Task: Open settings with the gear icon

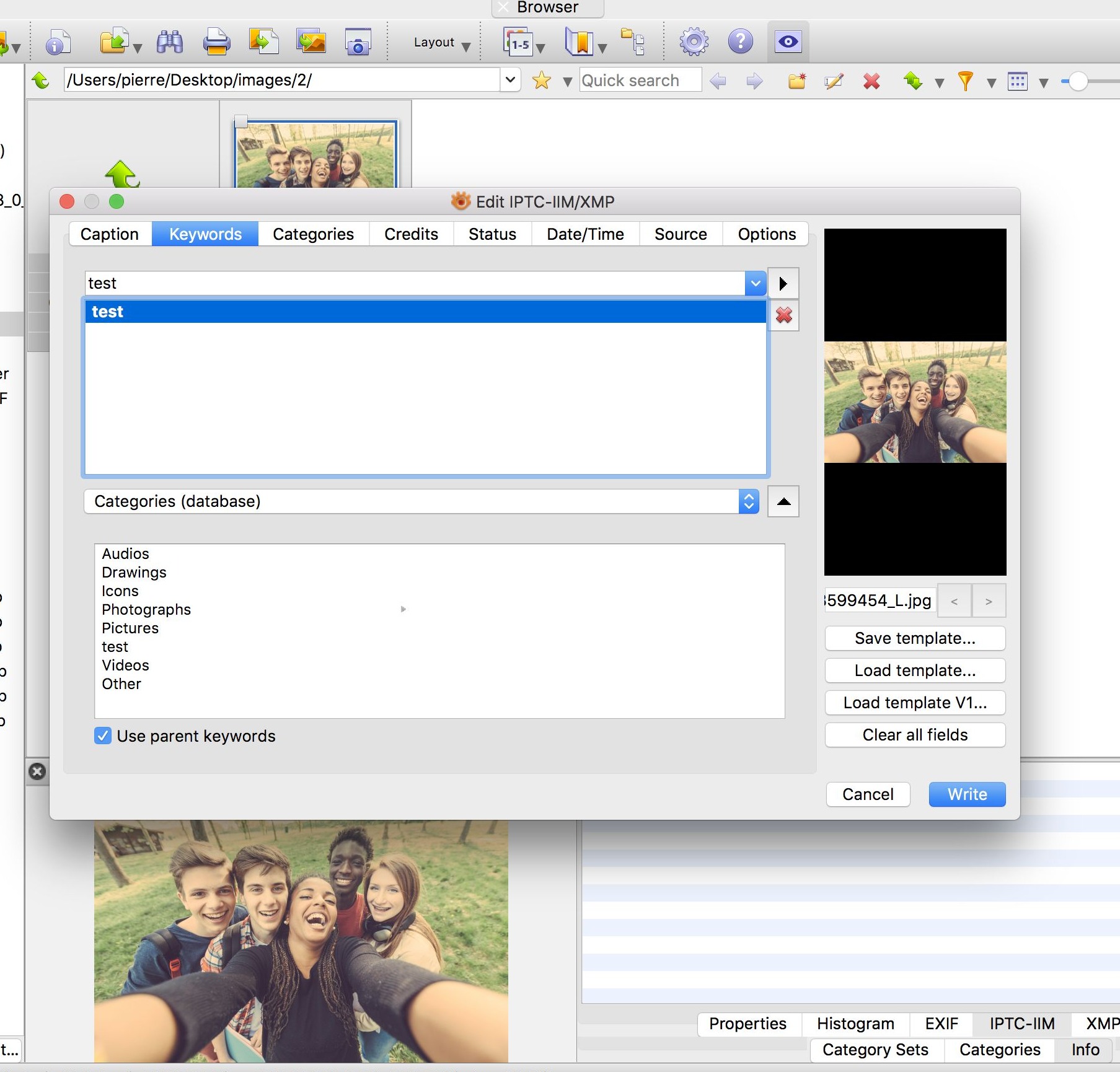Action: tap(694, 42)
